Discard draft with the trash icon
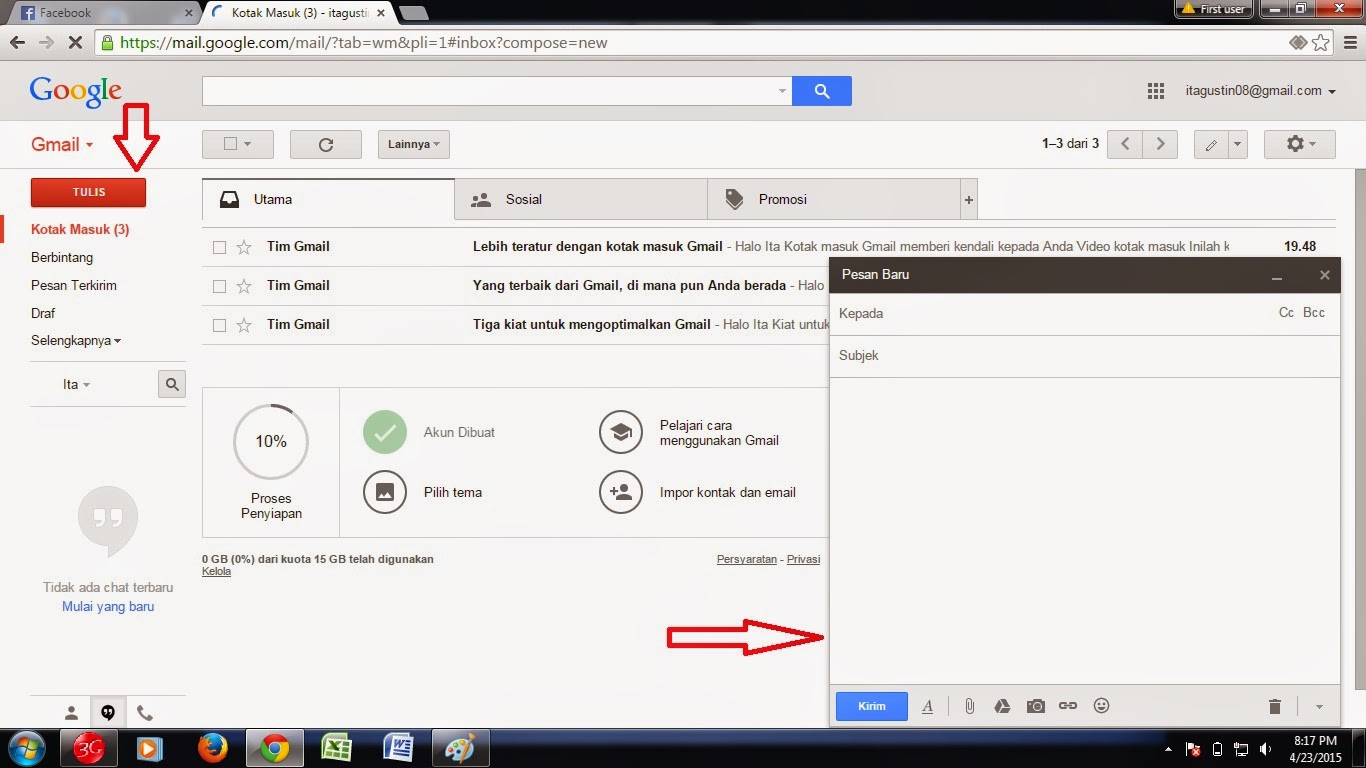Image resolution: width=1366 pixels, height=768 pixels. pyautogui.click(x=1275, y=707)
